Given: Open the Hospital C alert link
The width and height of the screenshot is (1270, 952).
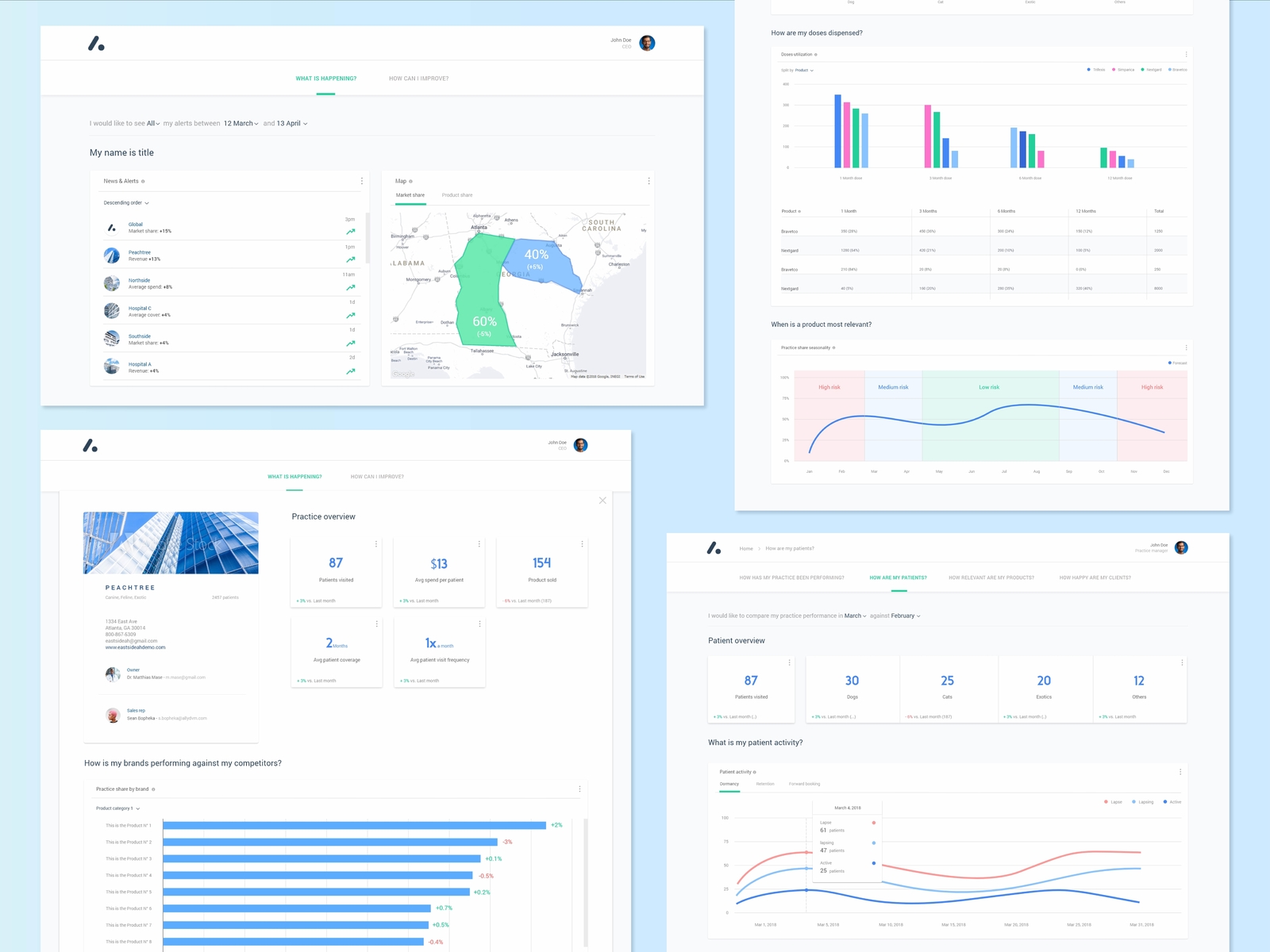Looking at the screenshot, I should [x=140, y=308].
